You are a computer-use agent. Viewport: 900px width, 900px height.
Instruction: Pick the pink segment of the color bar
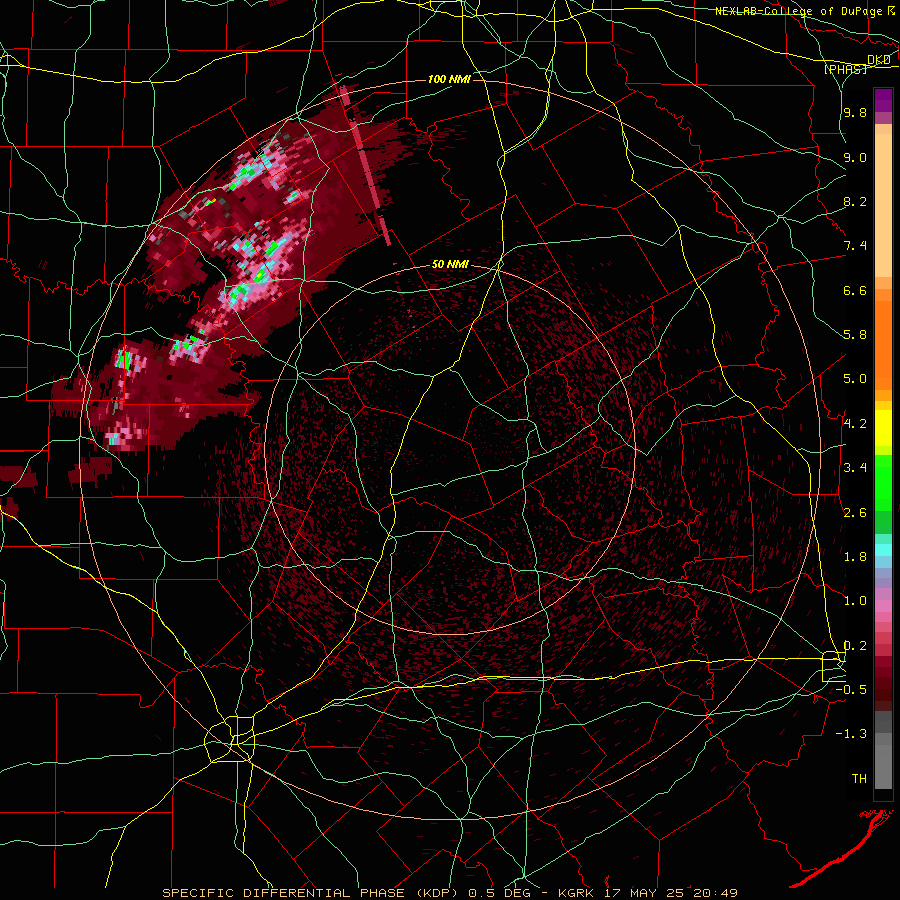tap(883, 606)
